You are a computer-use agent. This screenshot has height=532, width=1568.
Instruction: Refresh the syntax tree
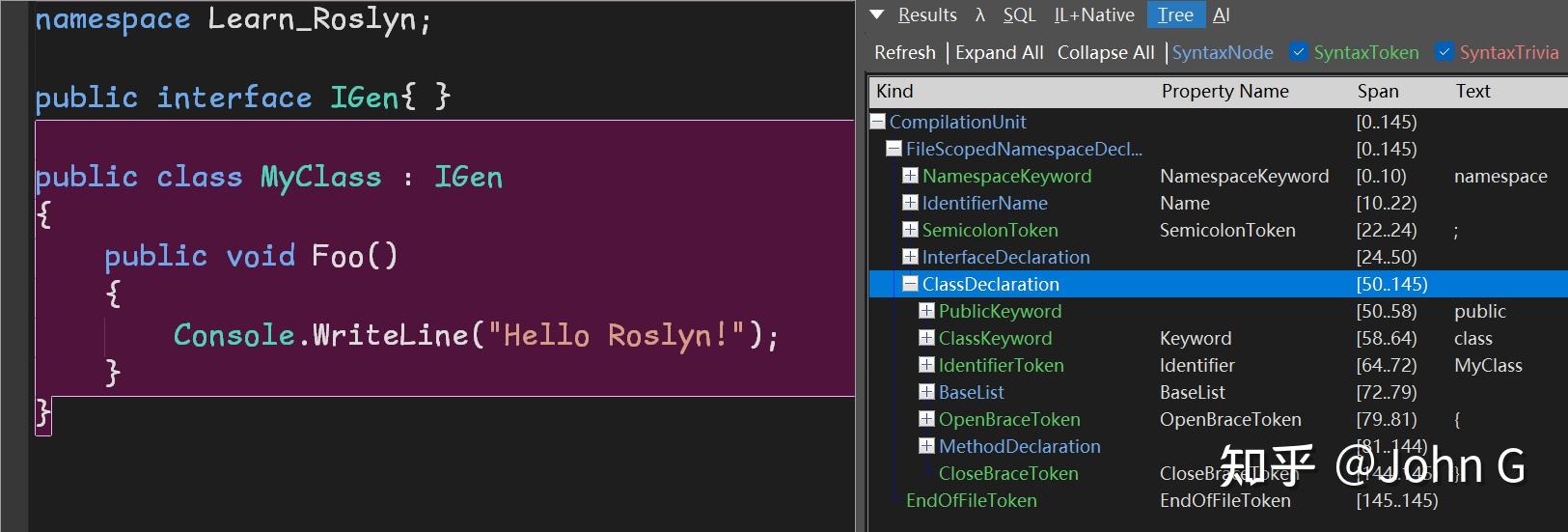pyautogui.click(x=905, y=52)
